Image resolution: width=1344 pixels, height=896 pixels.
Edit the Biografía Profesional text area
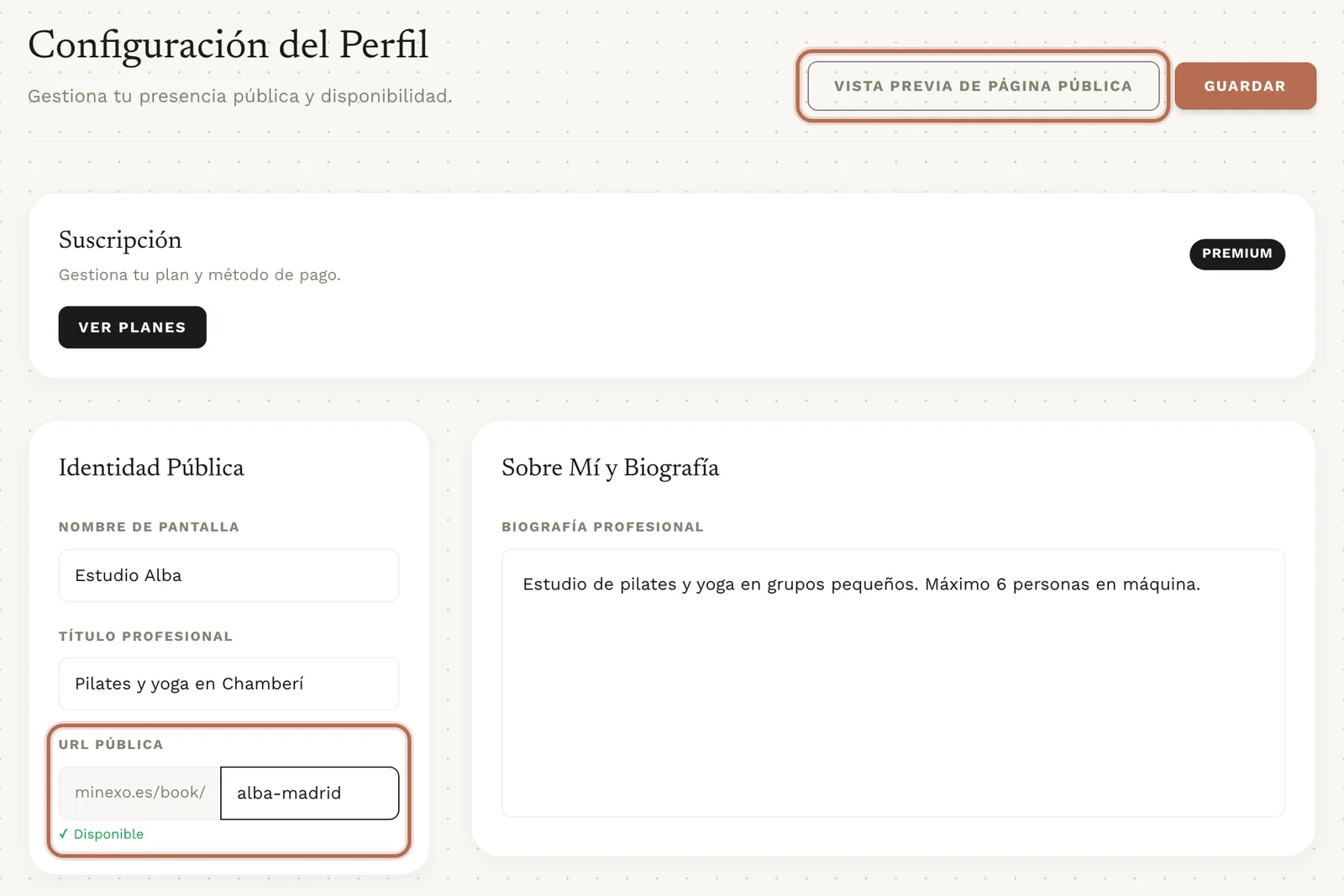(893, 683)
